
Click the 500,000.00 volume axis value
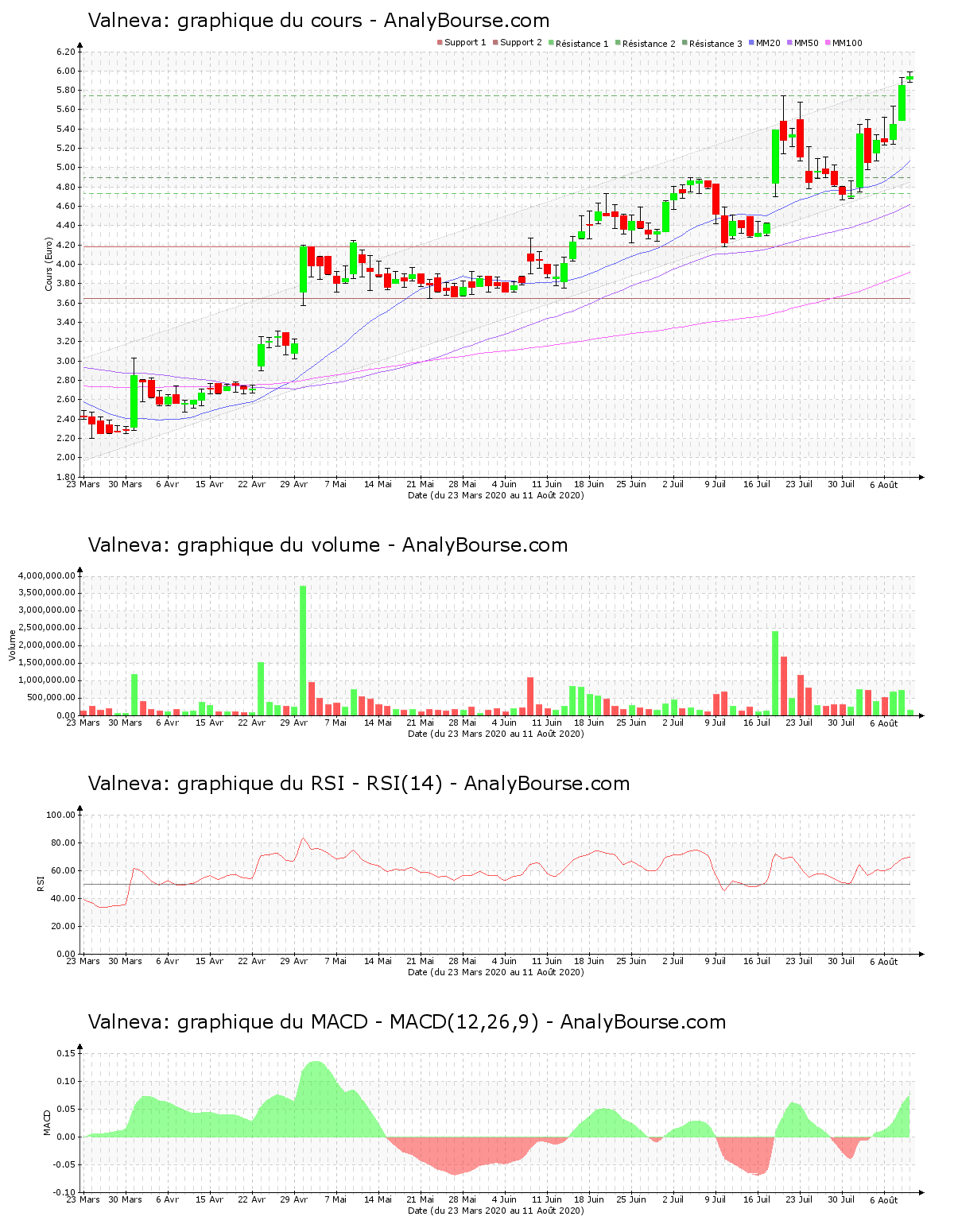52,698
